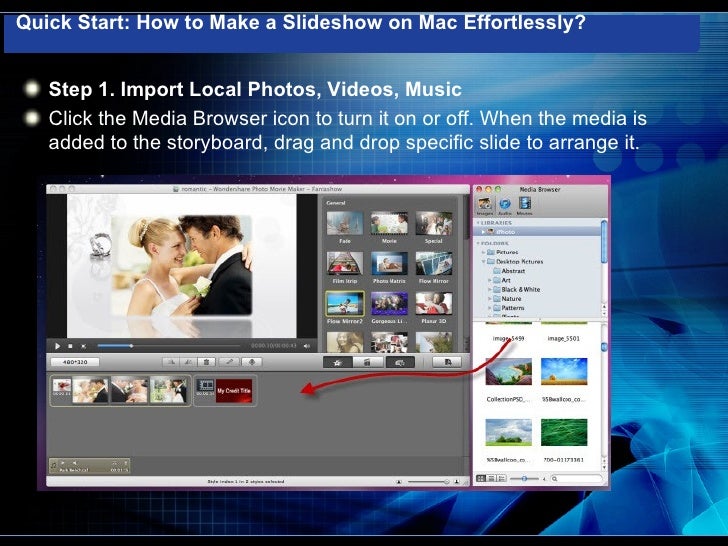The width and height of the screenshot is (728, 546).
Task: Expand the Black & White folder
Action: tap(489, 289)
